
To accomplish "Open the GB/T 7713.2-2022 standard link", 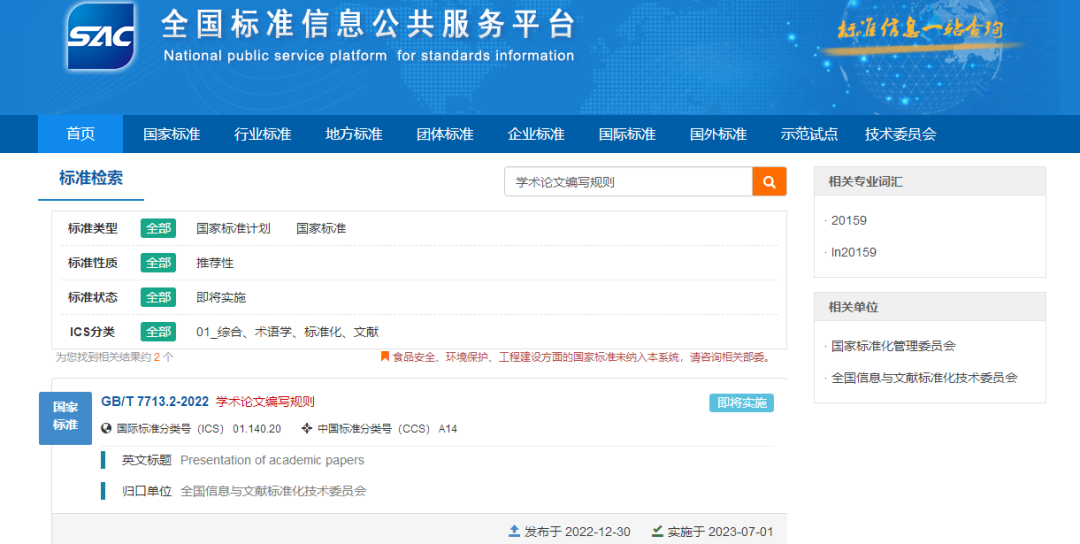I will [155, 402].
